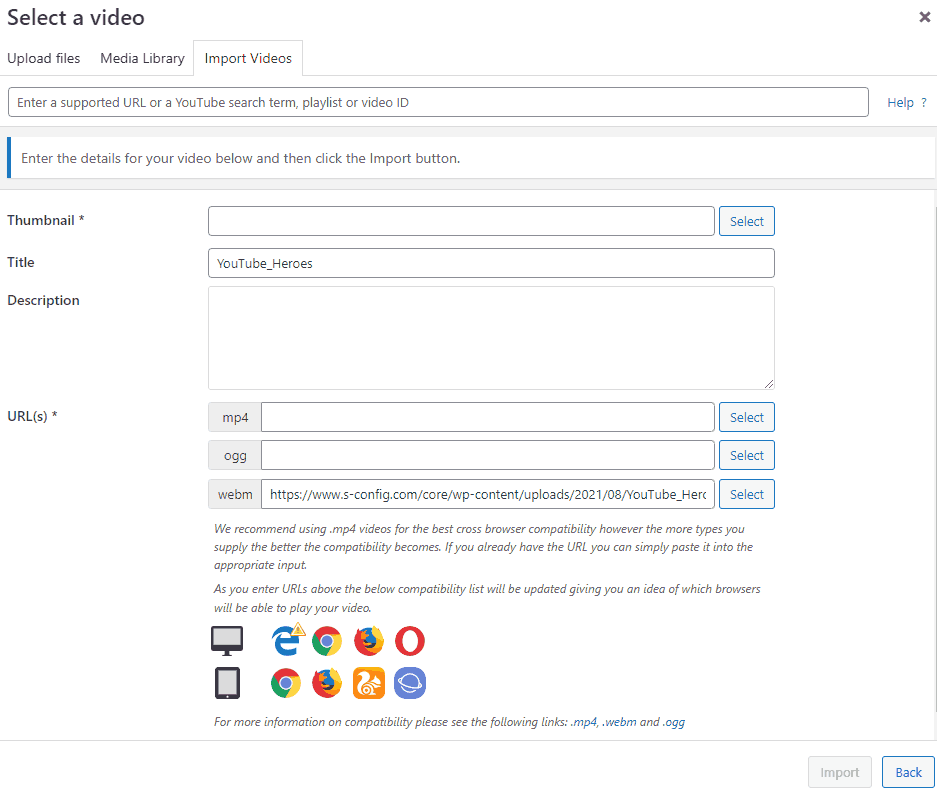Click the Opera browser icon
This screenshot has height=790, width=937.
pos(410,641)
